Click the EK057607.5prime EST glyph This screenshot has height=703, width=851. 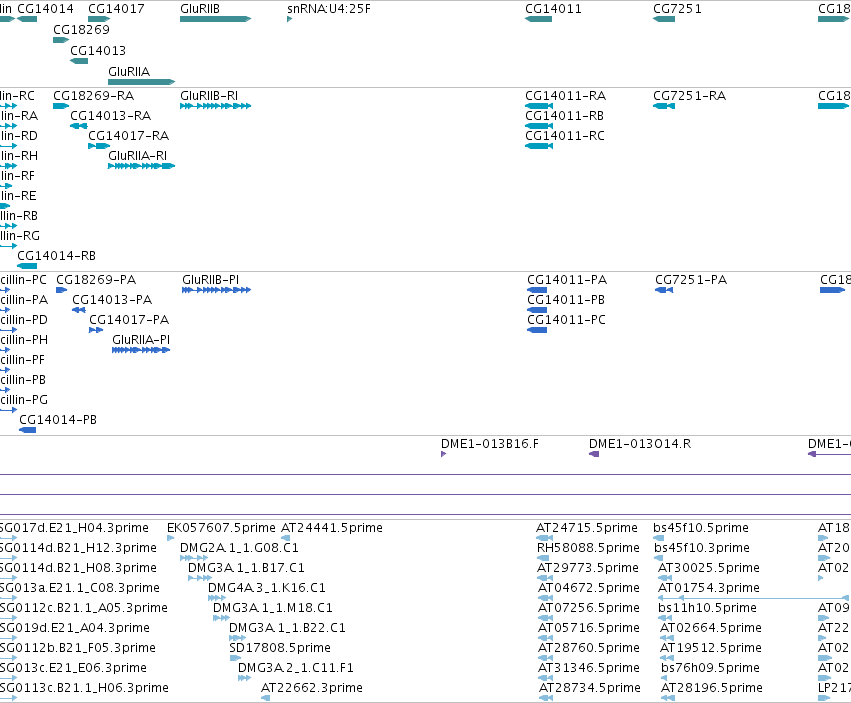pyautogui.click(x=170, y=538)
